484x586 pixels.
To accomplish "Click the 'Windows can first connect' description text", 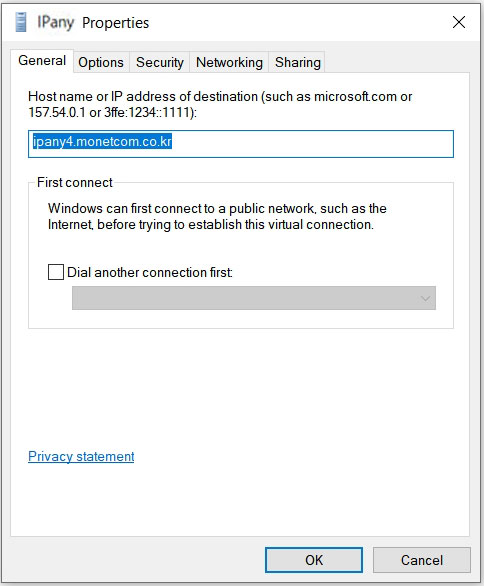I will click(217, 216).
